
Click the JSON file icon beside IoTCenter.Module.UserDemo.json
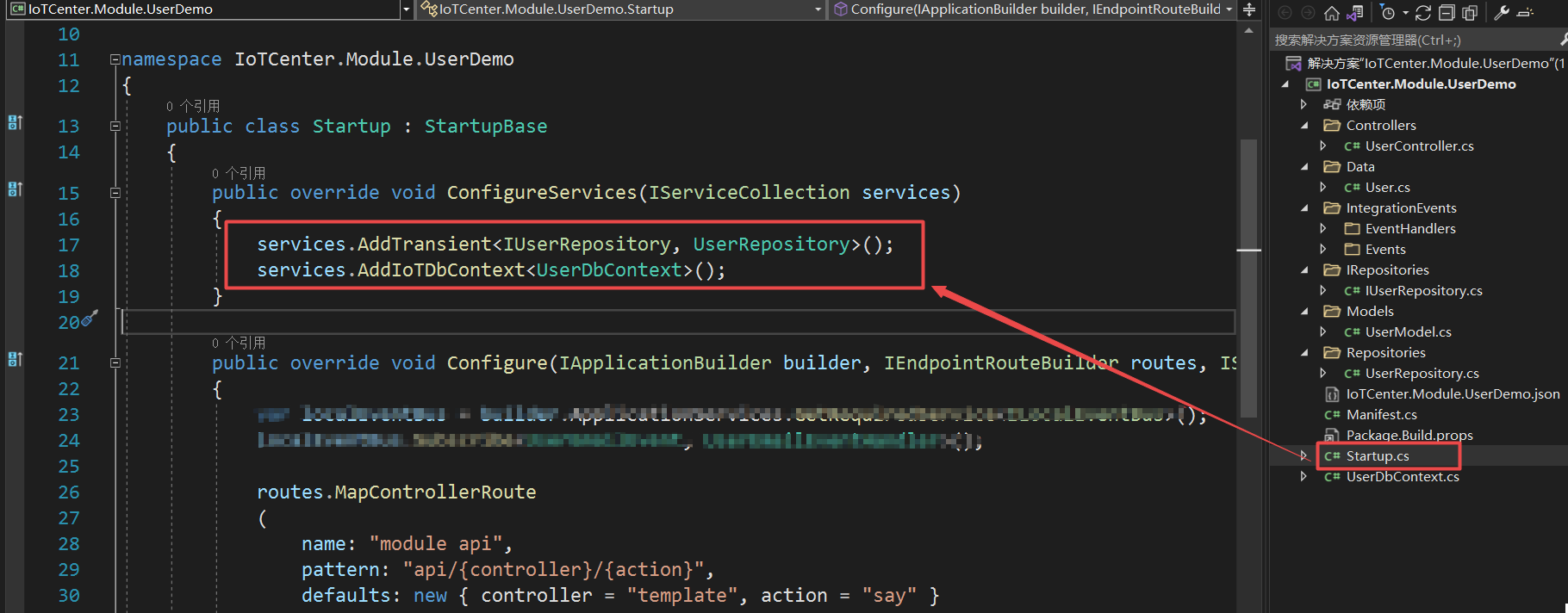pyautogui.click(x=1332, y=393)
